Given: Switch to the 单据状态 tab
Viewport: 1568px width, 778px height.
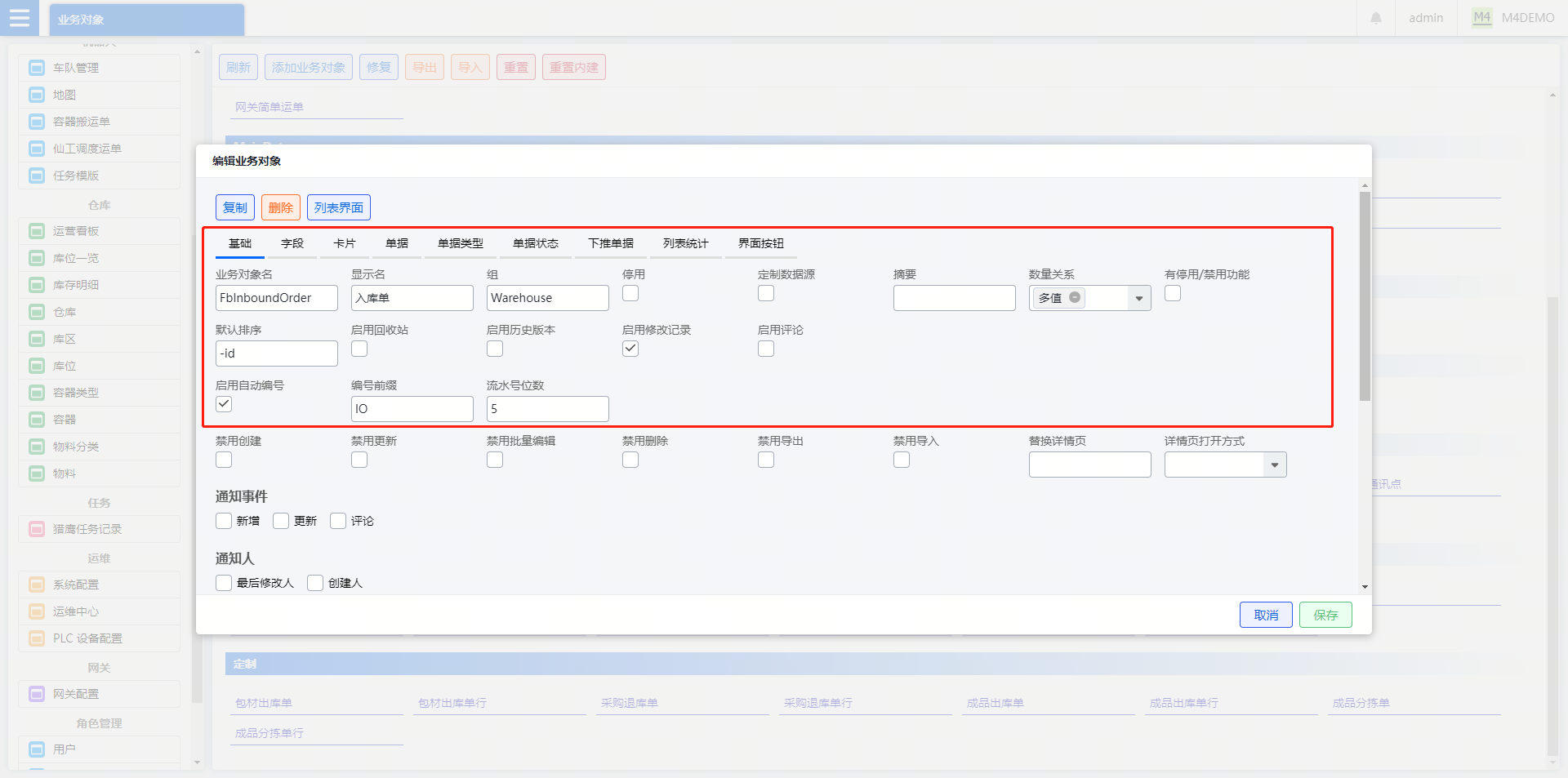Looking at the screenshot, I should tap(536, 243).
